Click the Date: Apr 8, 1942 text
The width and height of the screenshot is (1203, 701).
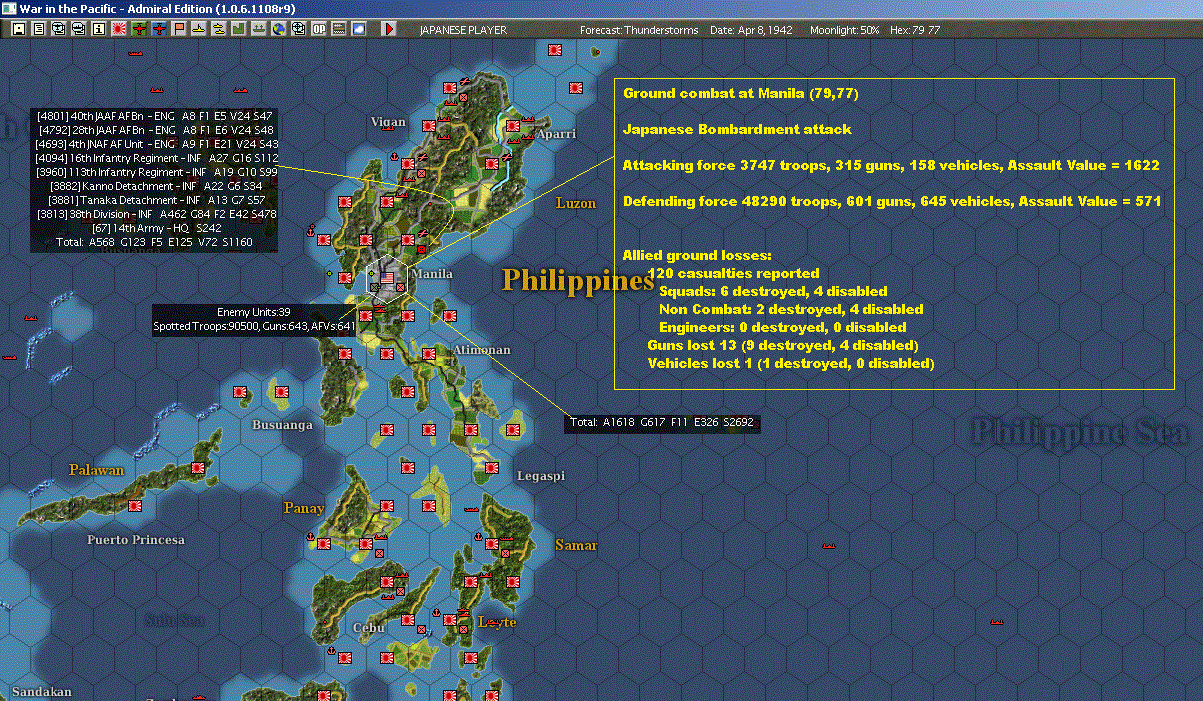click(x=751, y=30)
